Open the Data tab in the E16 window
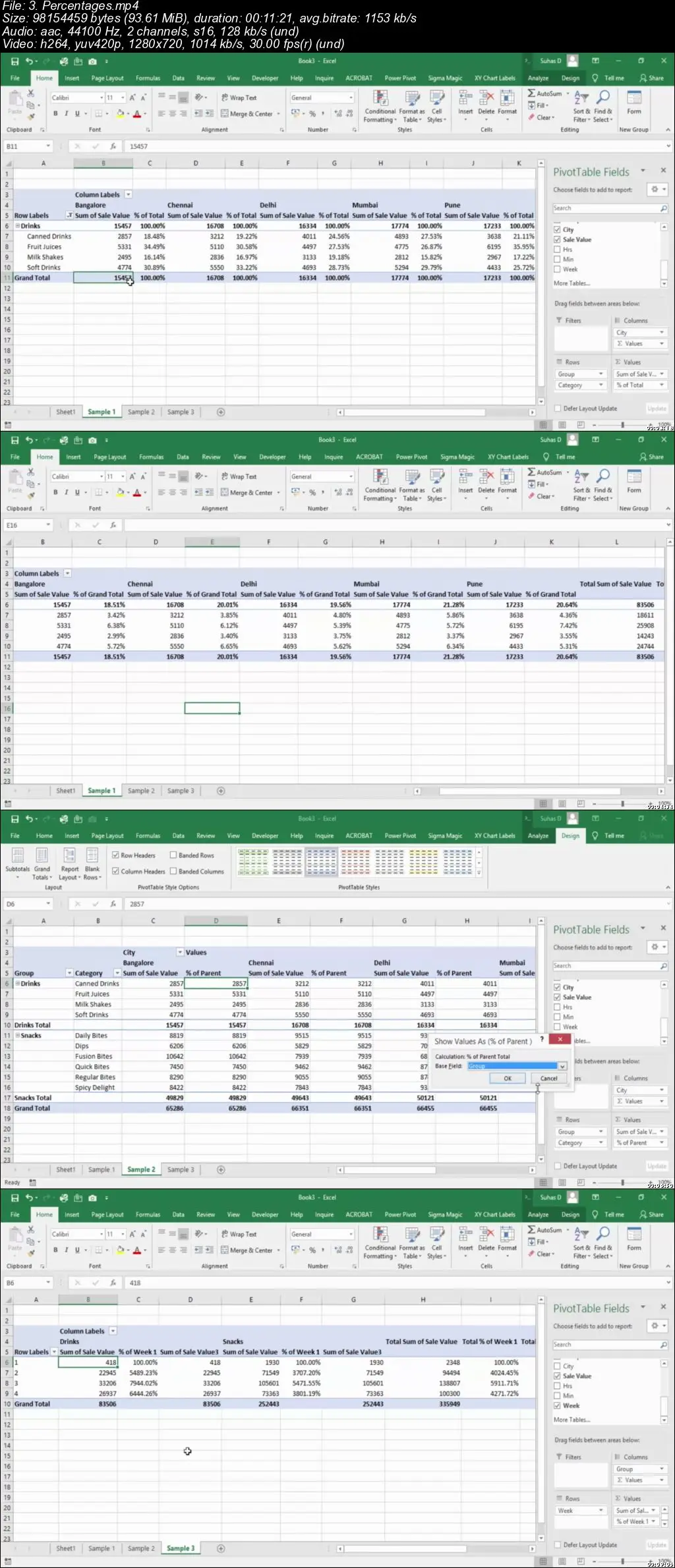Screen dimensions: 675x1568 tap(183, 457)
